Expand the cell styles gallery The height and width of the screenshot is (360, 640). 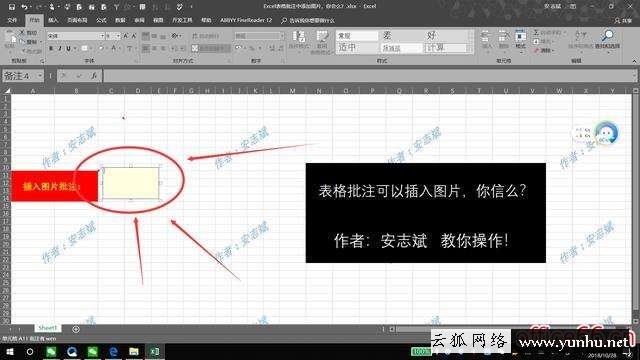tap(471, 50)
